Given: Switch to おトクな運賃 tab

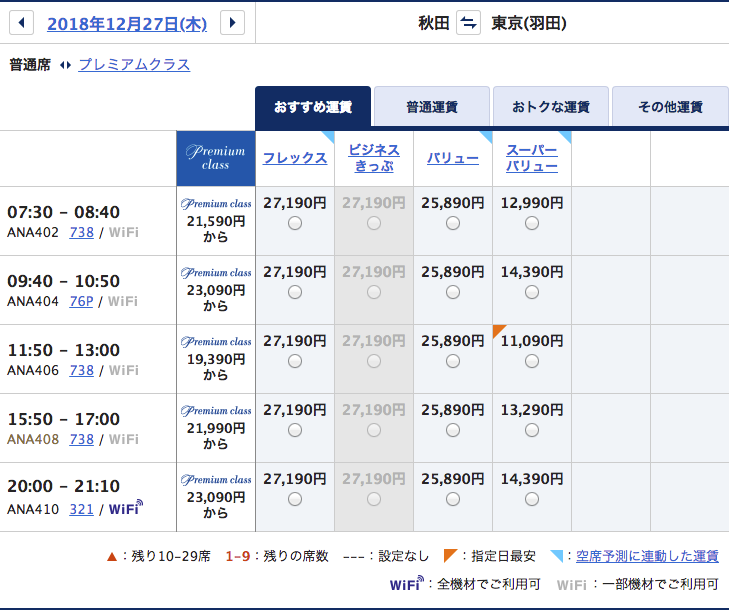Looking at the screenshot, I should pos(550,107).
